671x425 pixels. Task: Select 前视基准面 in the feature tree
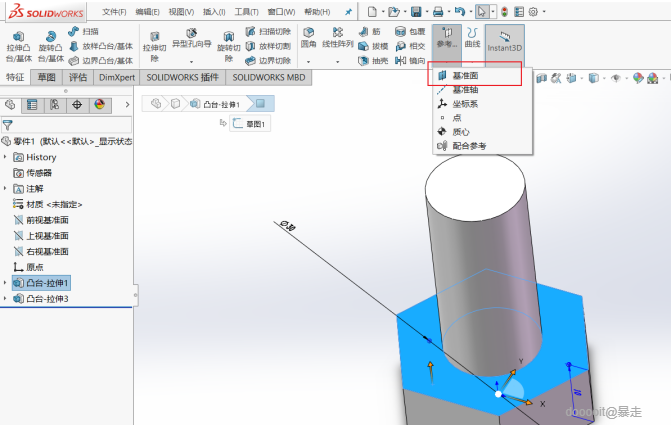(47, 219)
